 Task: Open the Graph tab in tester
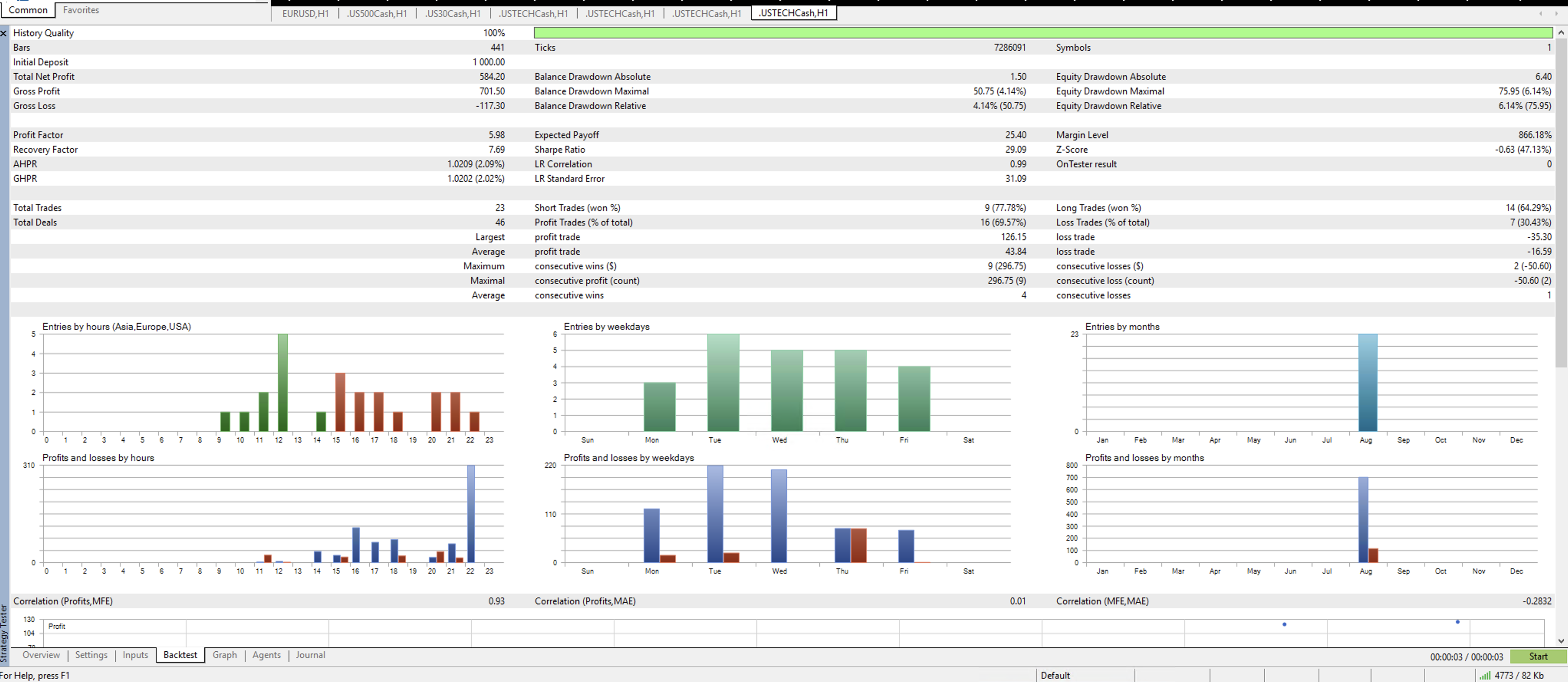(x=225, y=655)
